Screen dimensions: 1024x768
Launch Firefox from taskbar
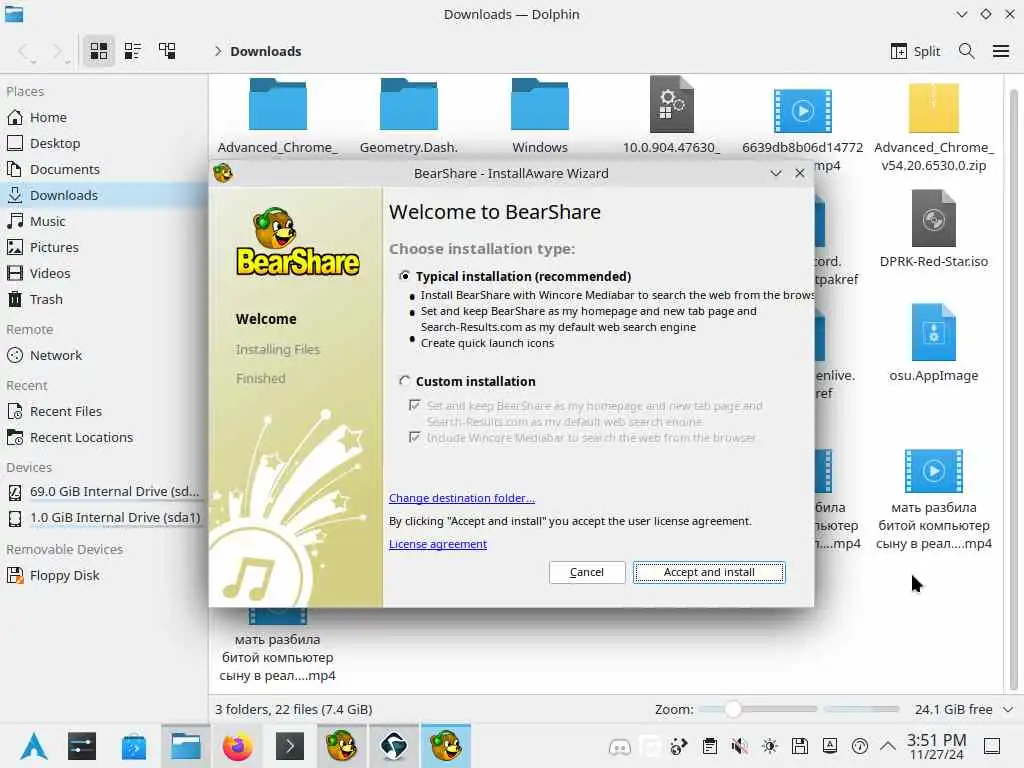point(238,746)
